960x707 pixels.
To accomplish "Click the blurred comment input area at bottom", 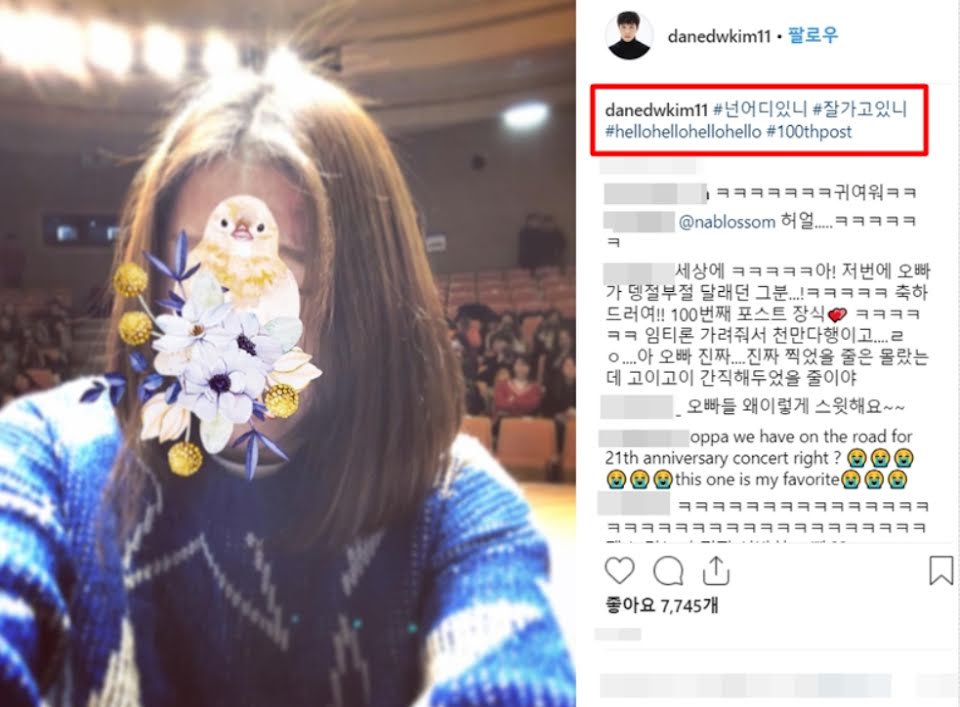I will [x=745, y=686].
